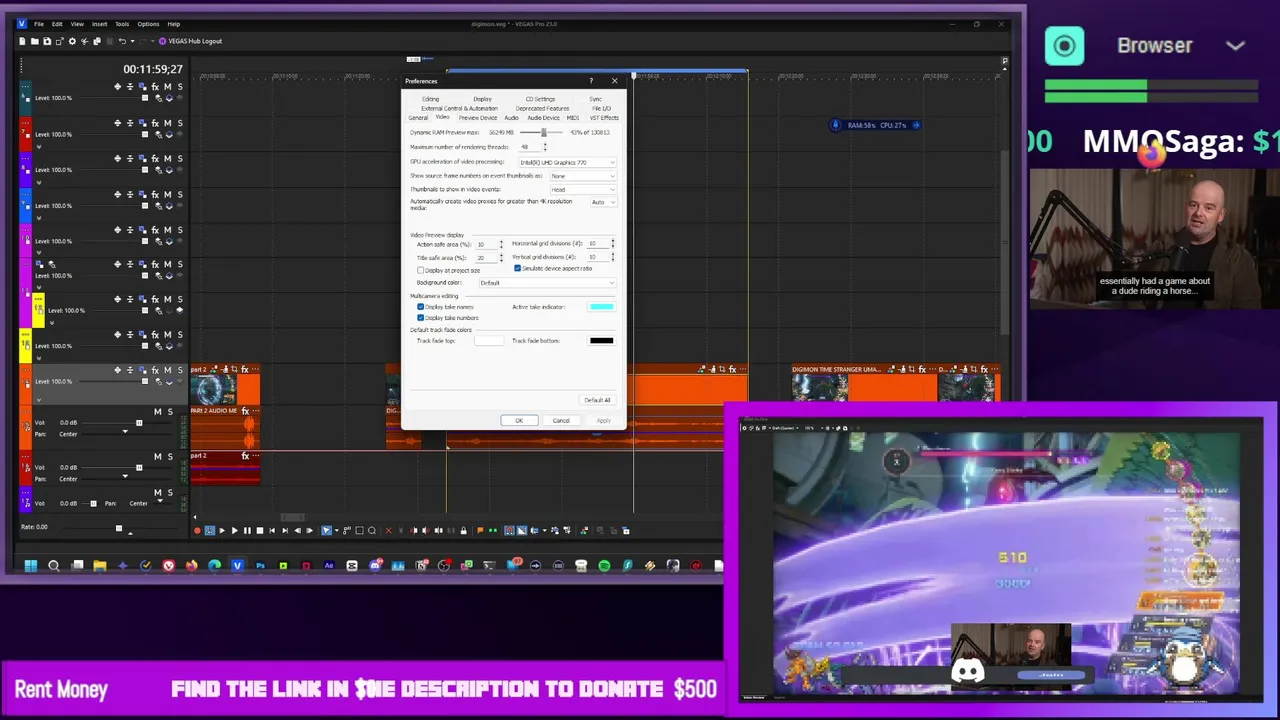This screenshot has width=1280, height=720.
Task: Click Dynamic RAM Preview slider
Action: click(x=544, y=133)
